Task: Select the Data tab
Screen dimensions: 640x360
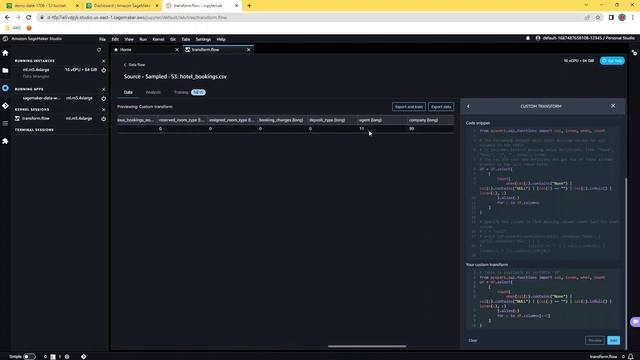Action: pyautogui.click(x=128, y=92)
